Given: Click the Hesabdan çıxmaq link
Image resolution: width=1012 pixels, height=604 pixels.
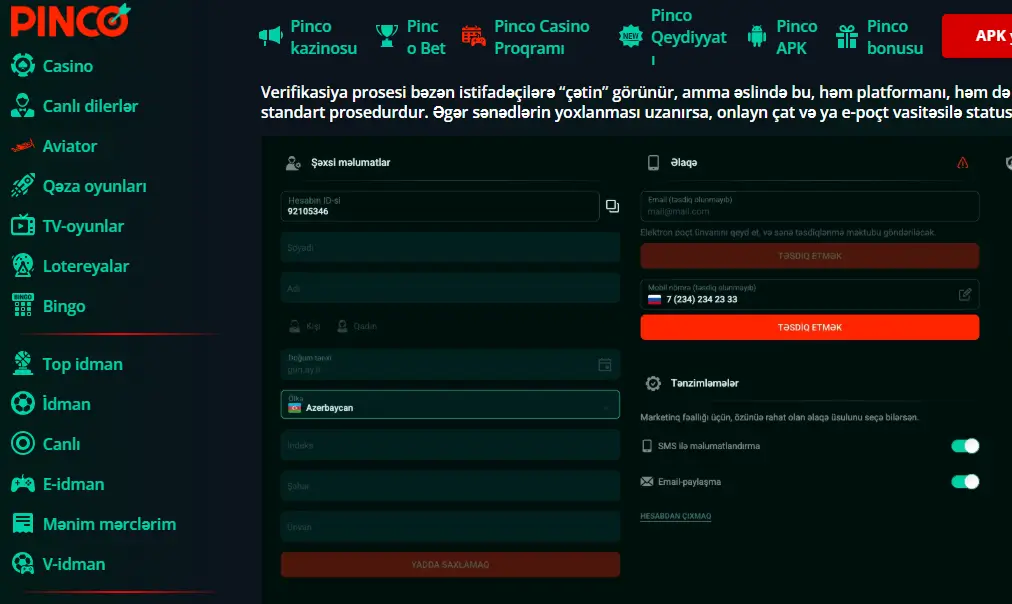Looking at the screenshot, I should [675, 516].
